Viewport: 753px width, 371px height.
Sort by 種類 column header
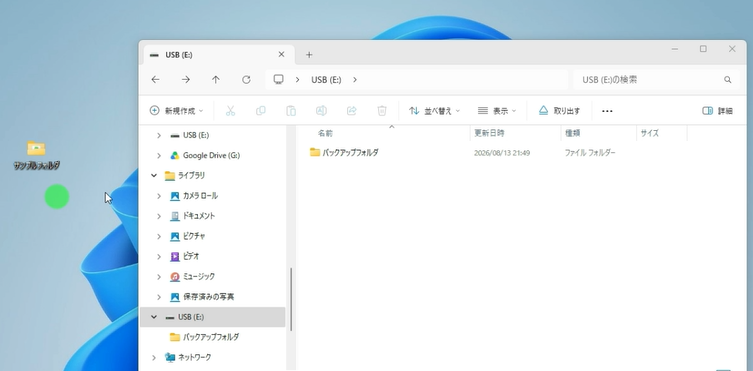pos(573,133)
